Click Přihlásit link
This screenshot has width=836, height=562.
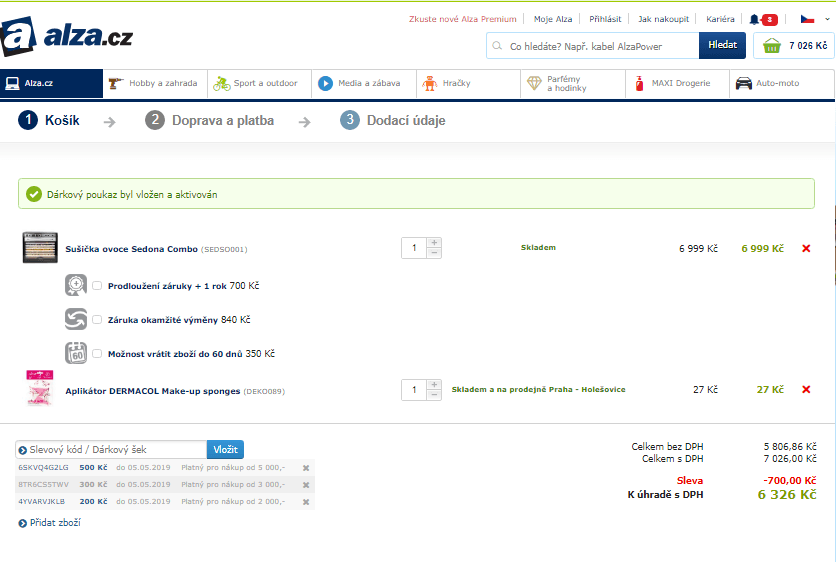pos(605,19)
